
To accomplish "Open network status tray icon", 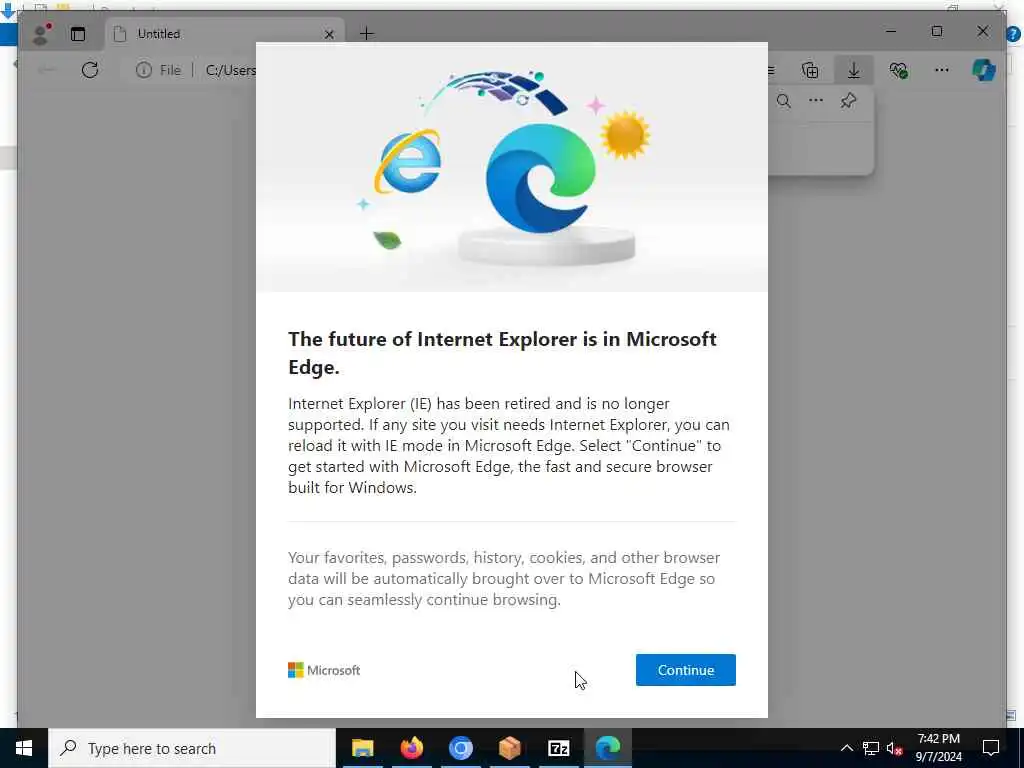I will (x=871, y=748).
